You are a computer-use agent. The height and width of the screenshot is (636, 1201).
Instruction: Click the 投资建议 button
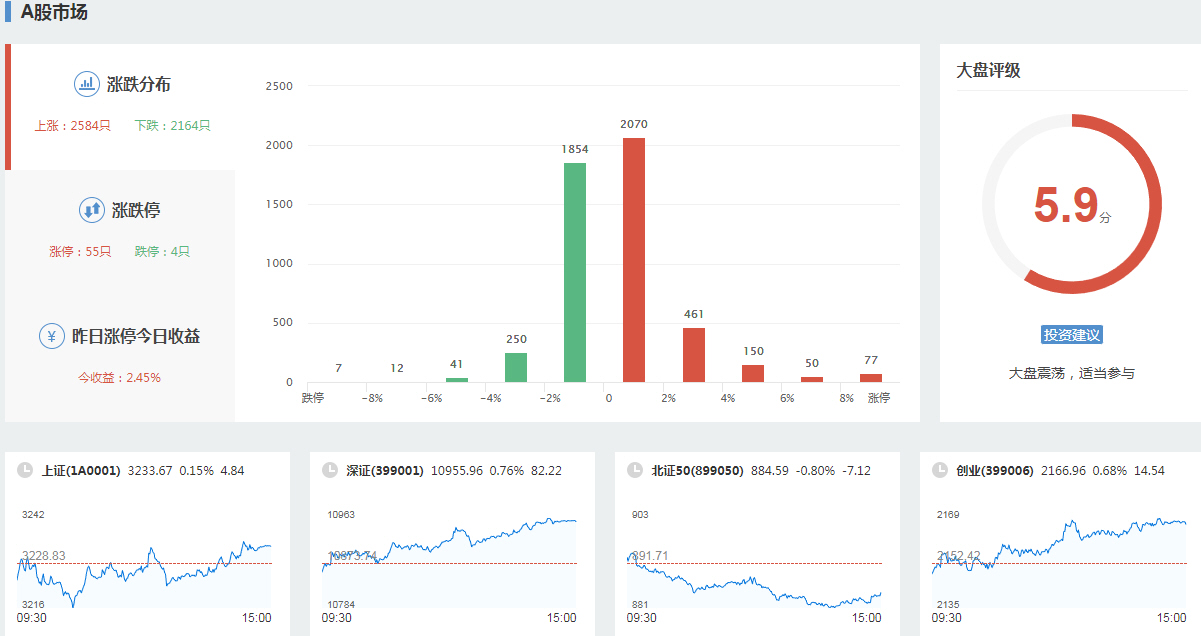[x=1071, y=335]
